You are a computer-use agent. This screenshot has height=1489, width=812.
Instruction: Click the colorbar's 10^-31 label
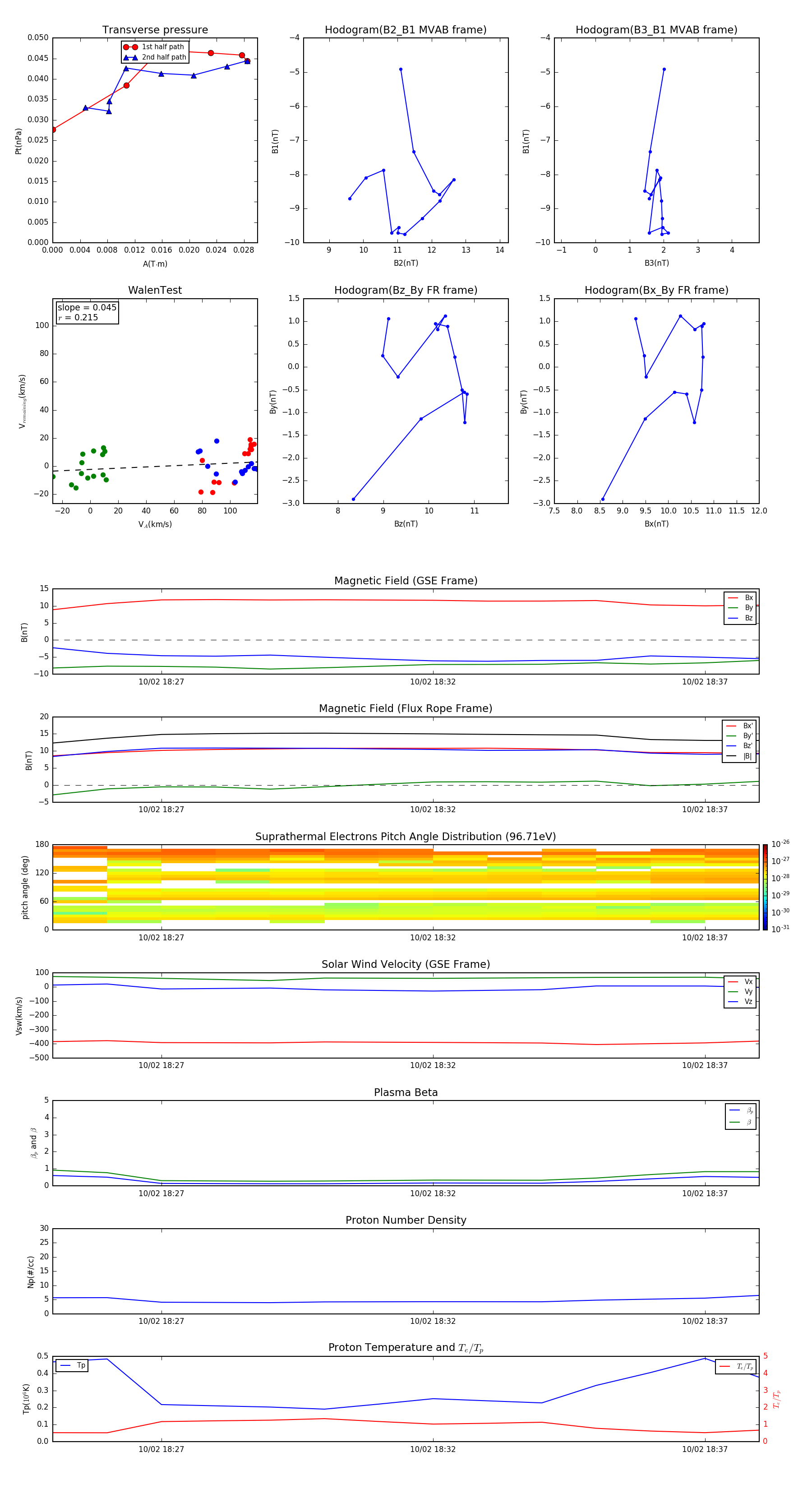pos(780,929)
